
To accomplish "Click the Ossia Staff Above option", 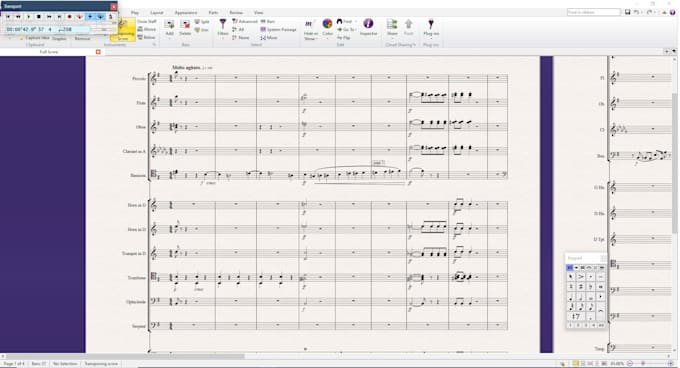I will click(147, 29).
